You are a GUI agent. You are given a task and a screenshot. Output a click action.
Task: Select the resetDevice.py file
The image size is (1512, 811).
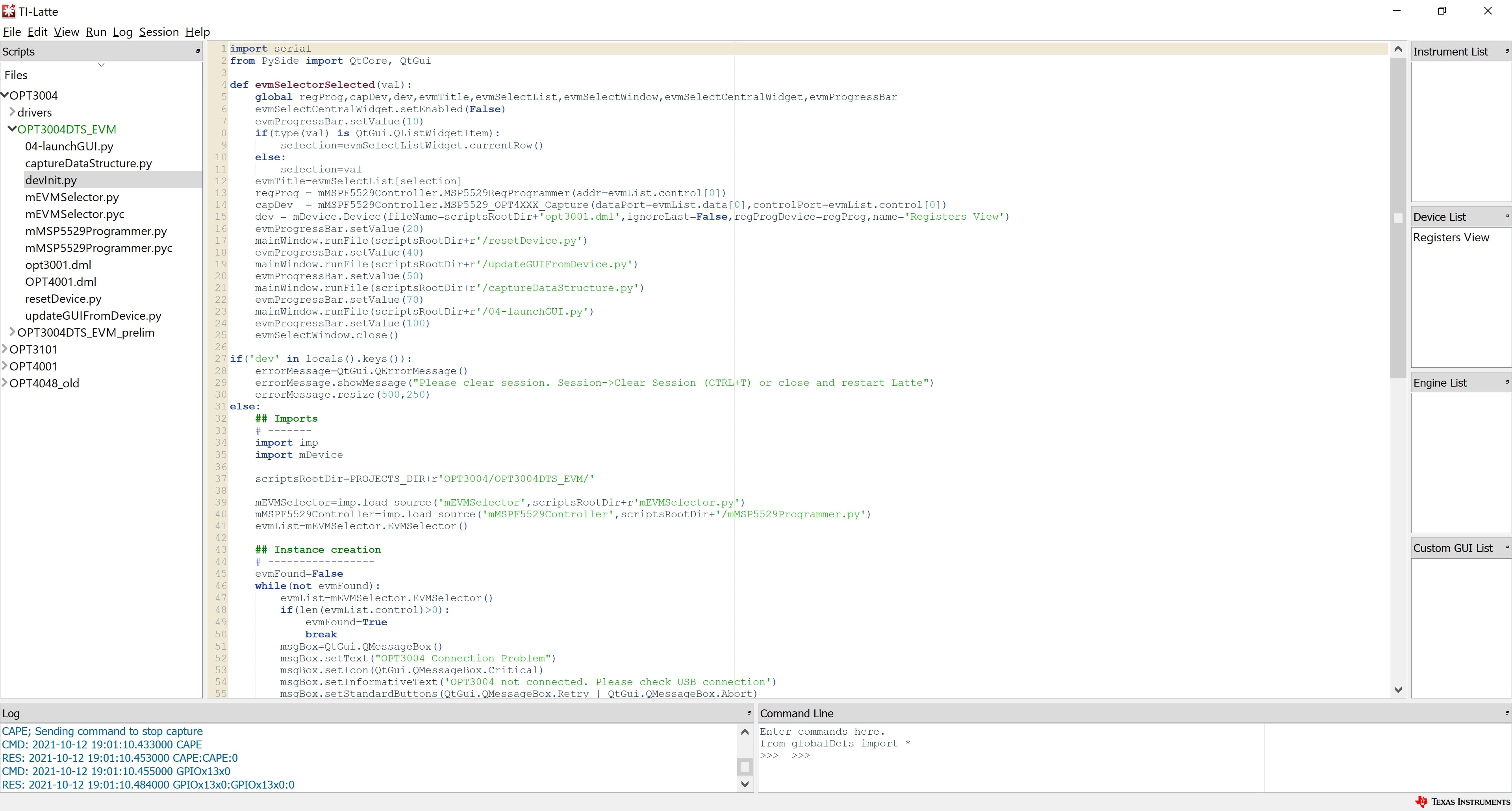click(63, 299)
